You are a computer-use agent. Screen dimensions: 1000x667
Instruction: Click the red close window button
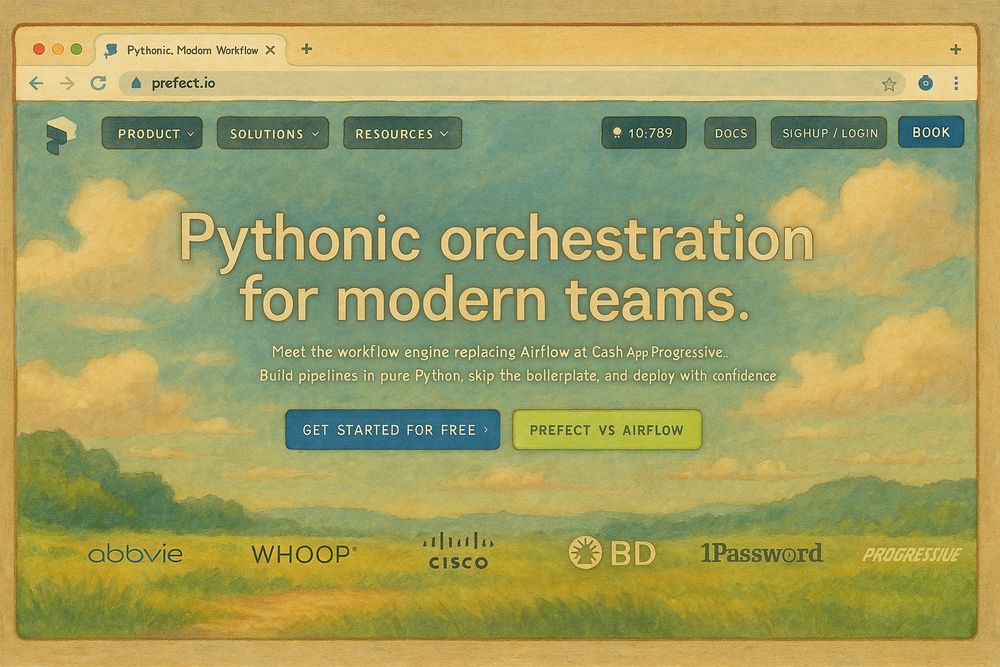(x=39, y=49)
